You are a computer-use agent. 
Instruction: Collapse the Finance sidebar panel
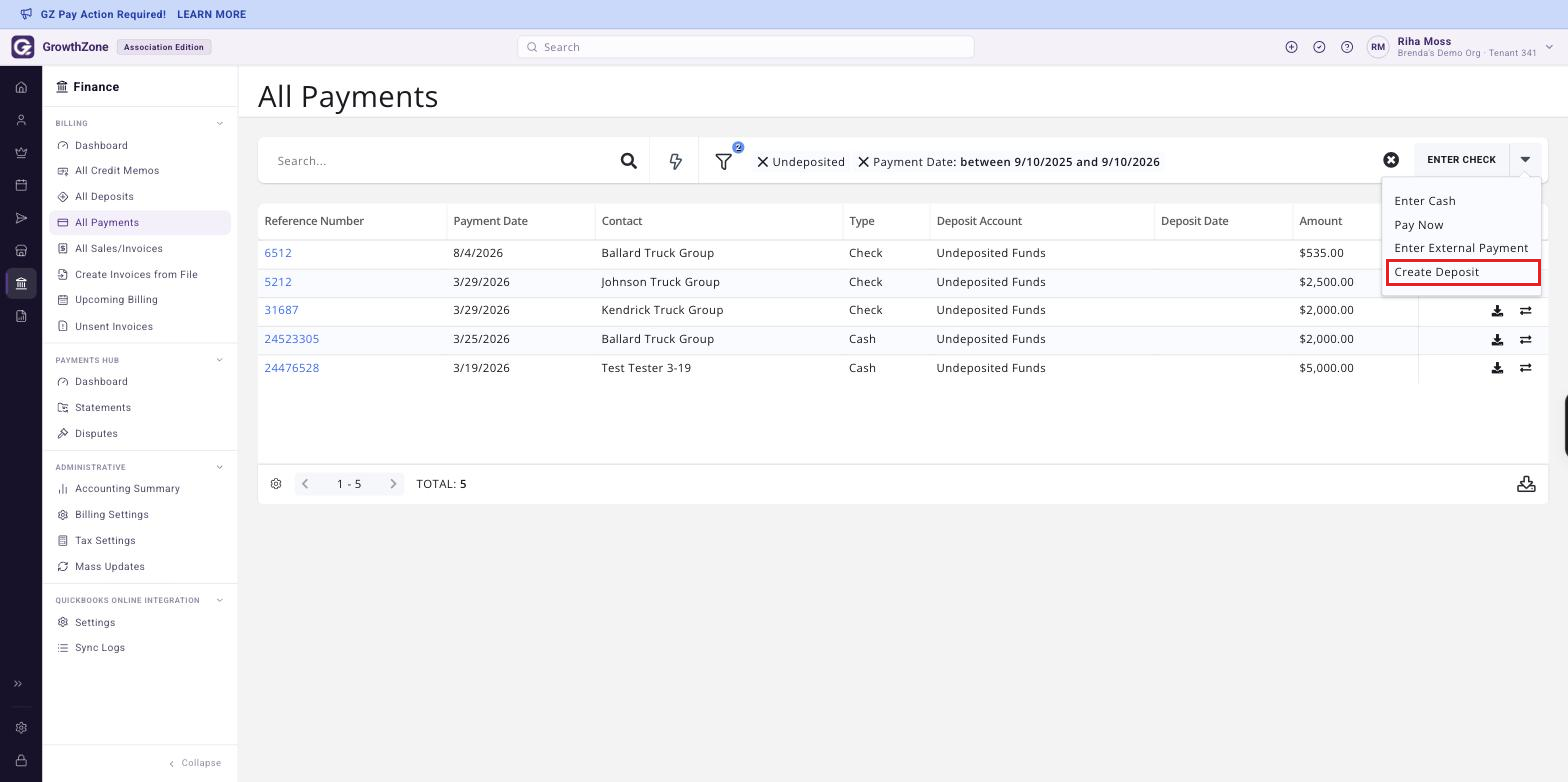195,763
